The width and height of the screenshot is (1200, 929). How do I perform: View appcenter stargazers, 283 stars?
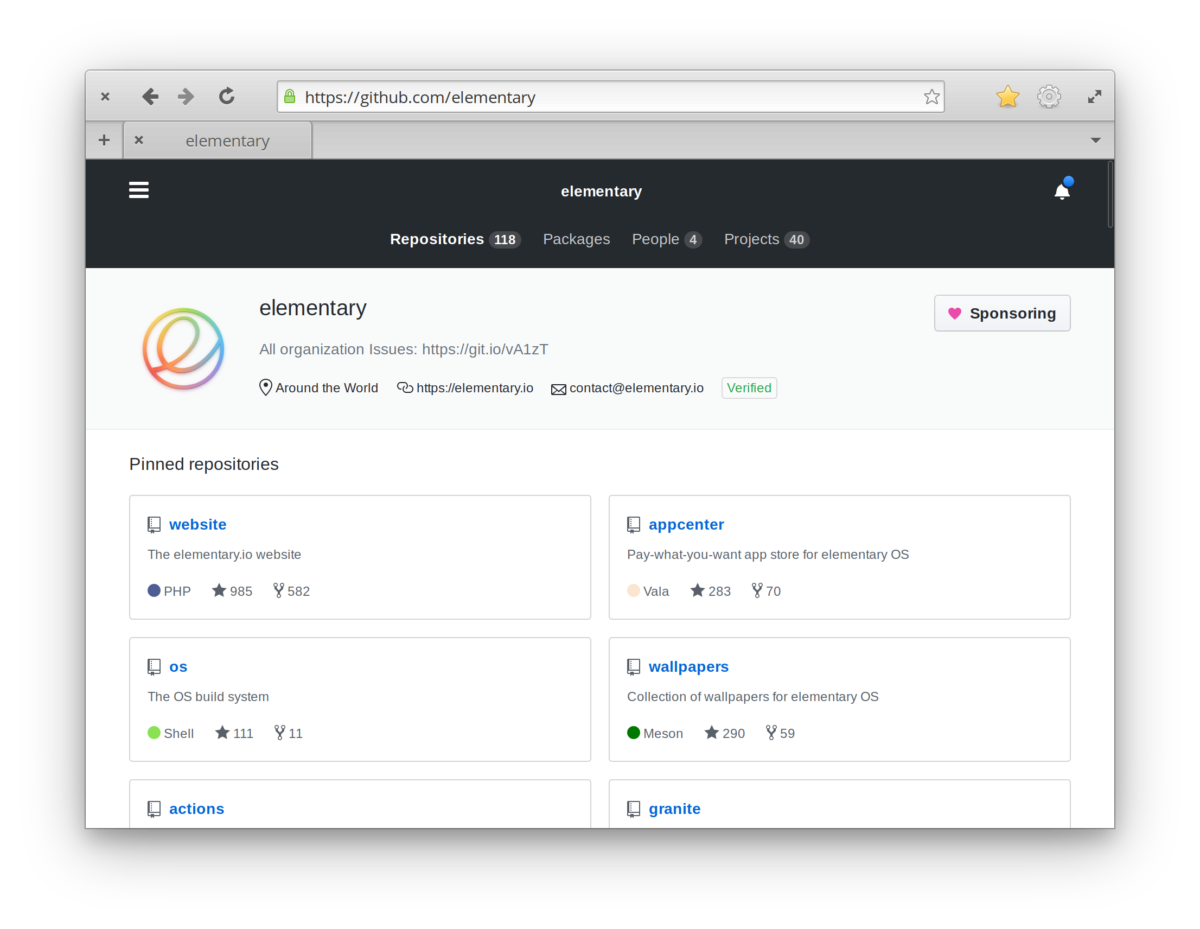coord(711,591)
